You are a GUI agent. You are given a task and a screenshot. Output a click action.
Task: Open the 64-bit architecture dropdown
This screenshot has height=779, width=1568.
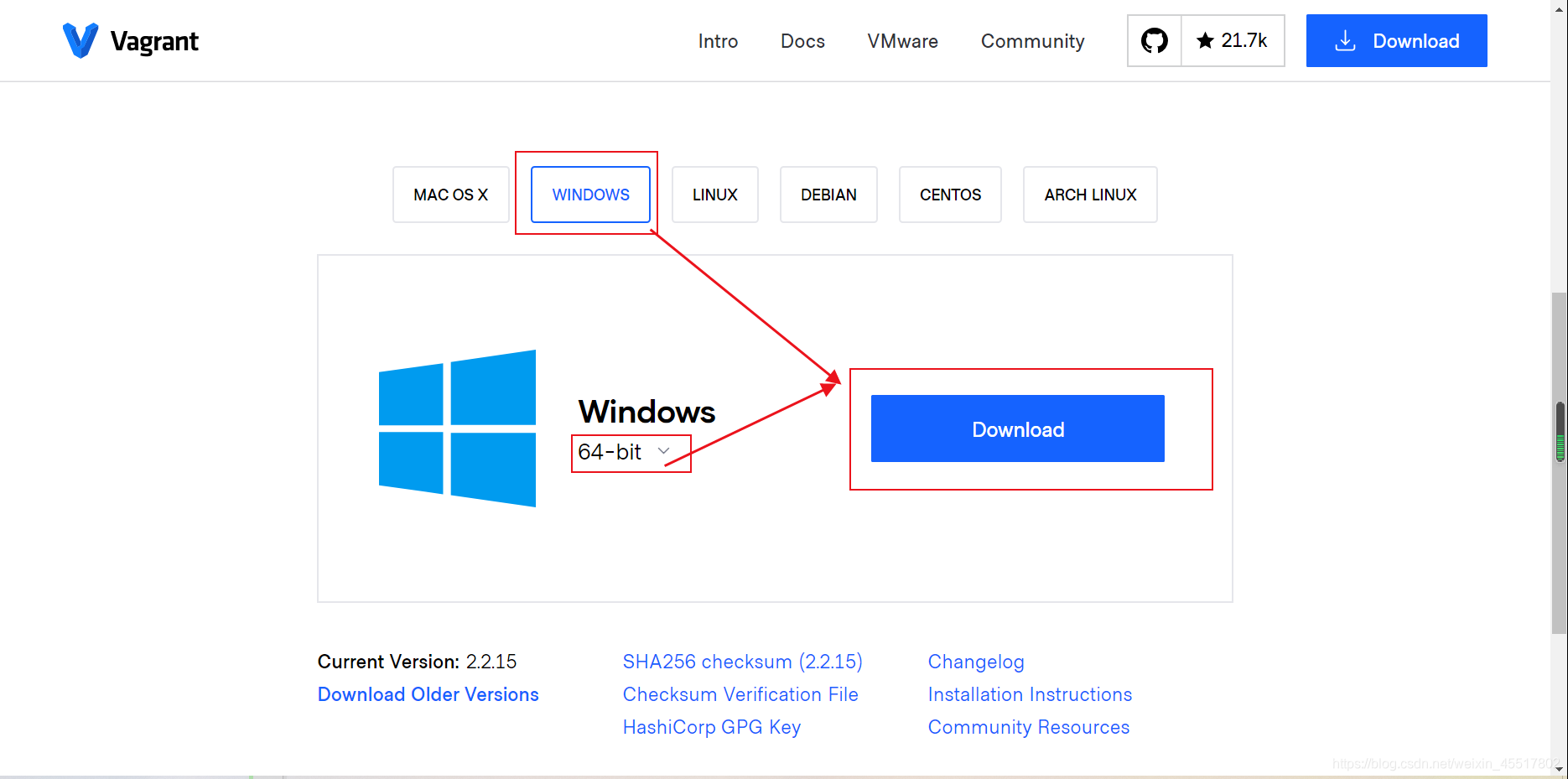point(625,452)
